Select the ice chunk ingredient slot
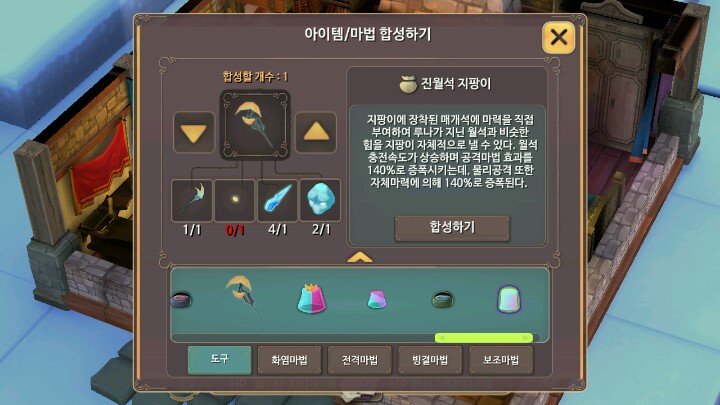Screen dimensions: 720x405 coord(320,201)
